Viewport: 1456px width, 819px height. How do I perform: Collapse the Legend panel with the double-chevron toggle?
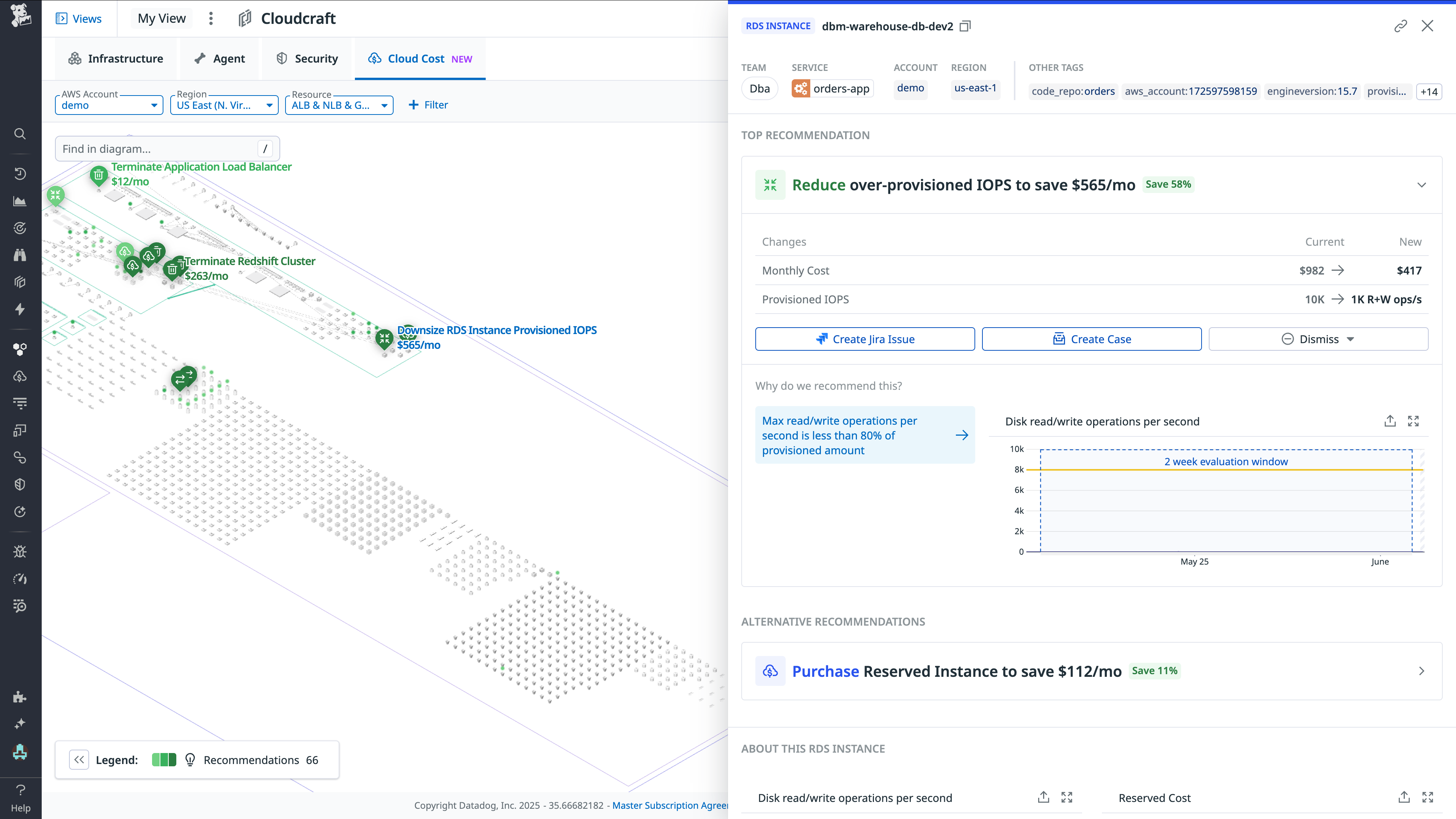(79, 759)
